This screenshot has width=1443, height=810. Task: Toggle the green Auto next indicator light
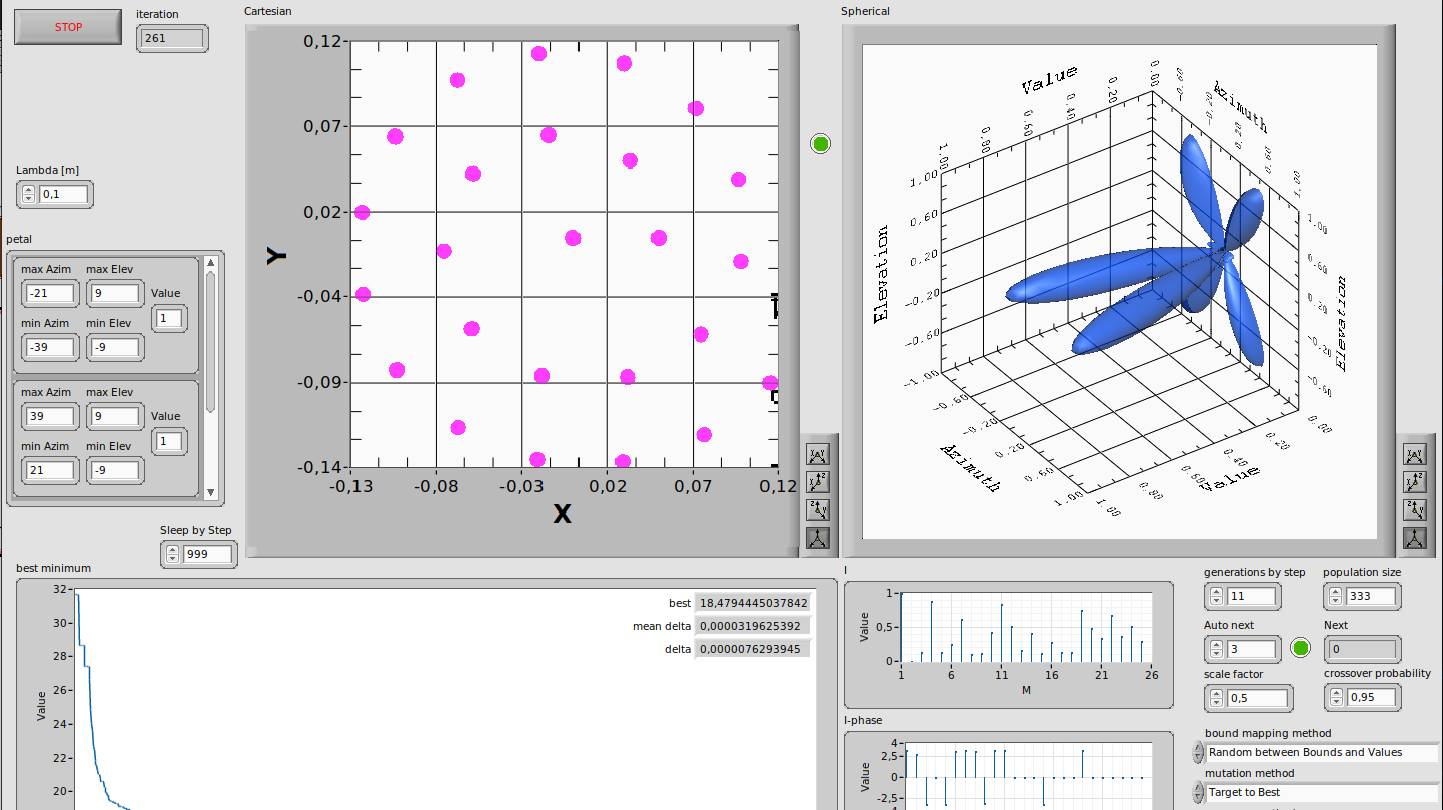click(1300, 648)
